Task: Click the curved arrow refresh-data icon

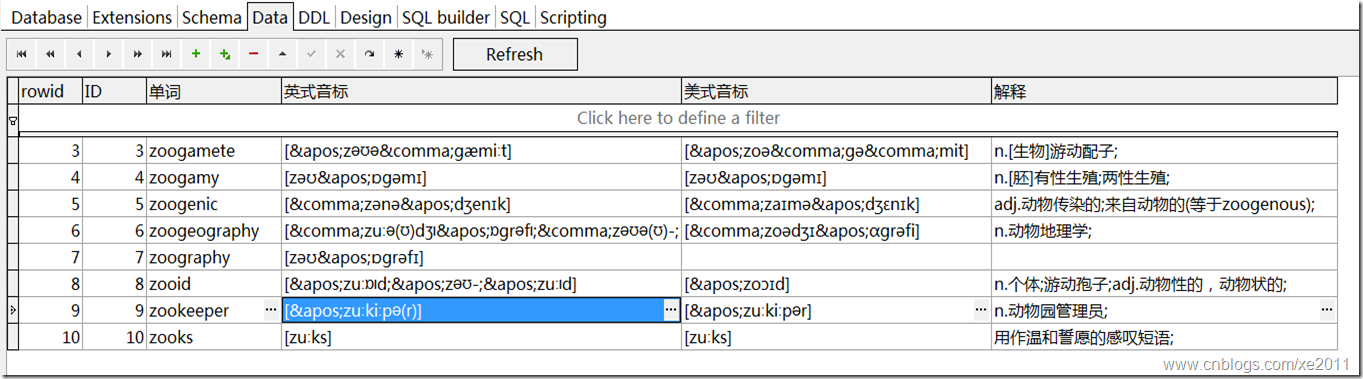Action: [x=370, y=54]
